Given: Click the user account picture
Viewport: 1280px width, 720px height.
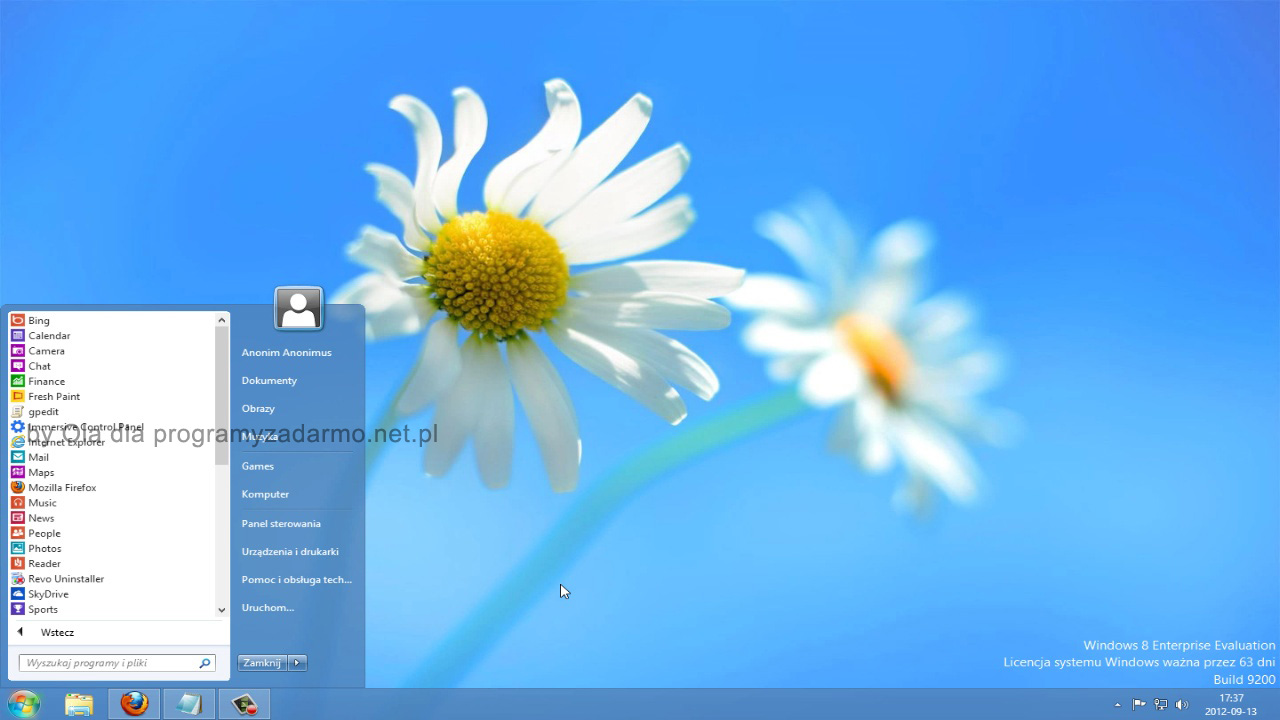Looking at the screenshot, I should 298,309.
